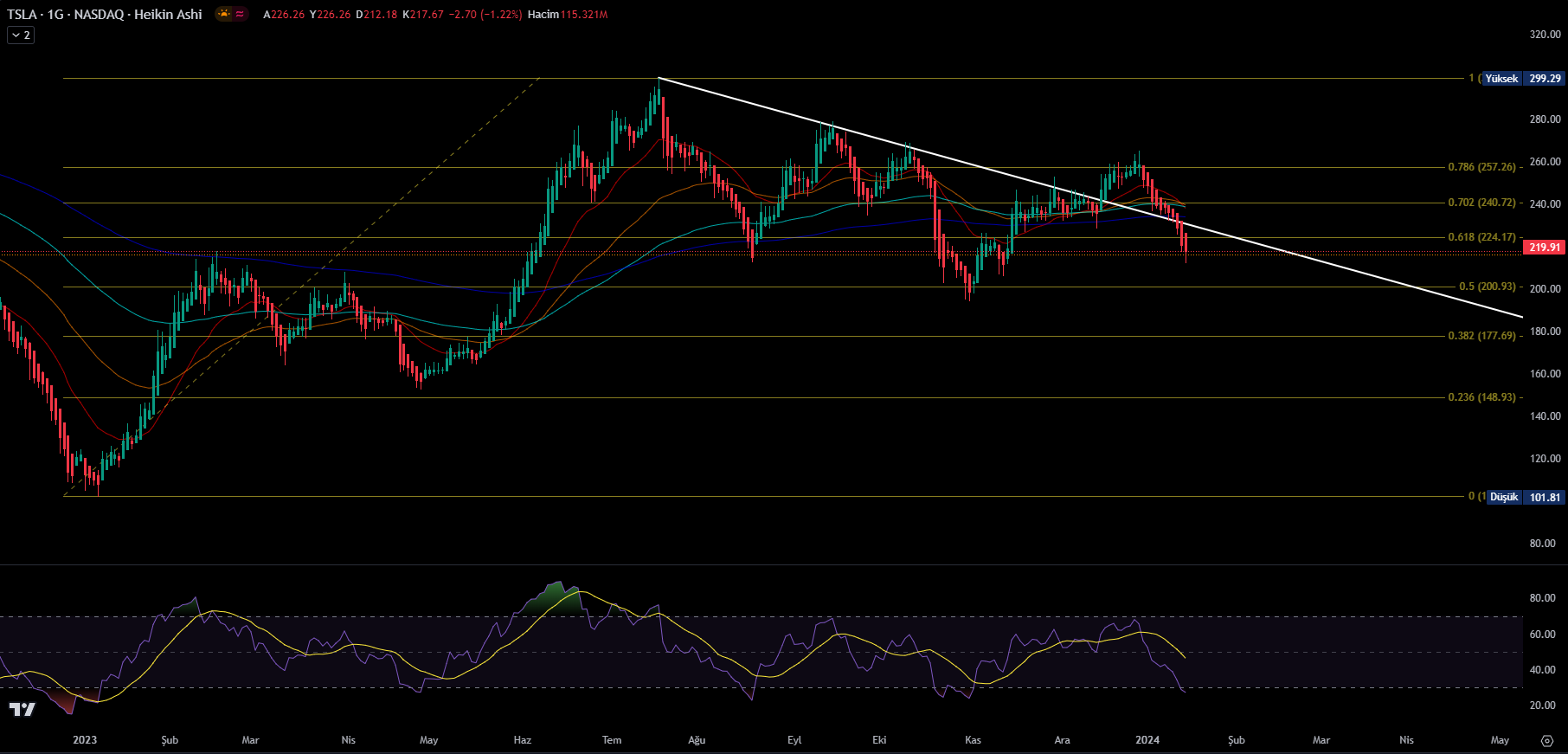The width and height of the screenshot is (1568, 754).
Task: Open chart settings gear near the time axis
Action: [1547, 740]
